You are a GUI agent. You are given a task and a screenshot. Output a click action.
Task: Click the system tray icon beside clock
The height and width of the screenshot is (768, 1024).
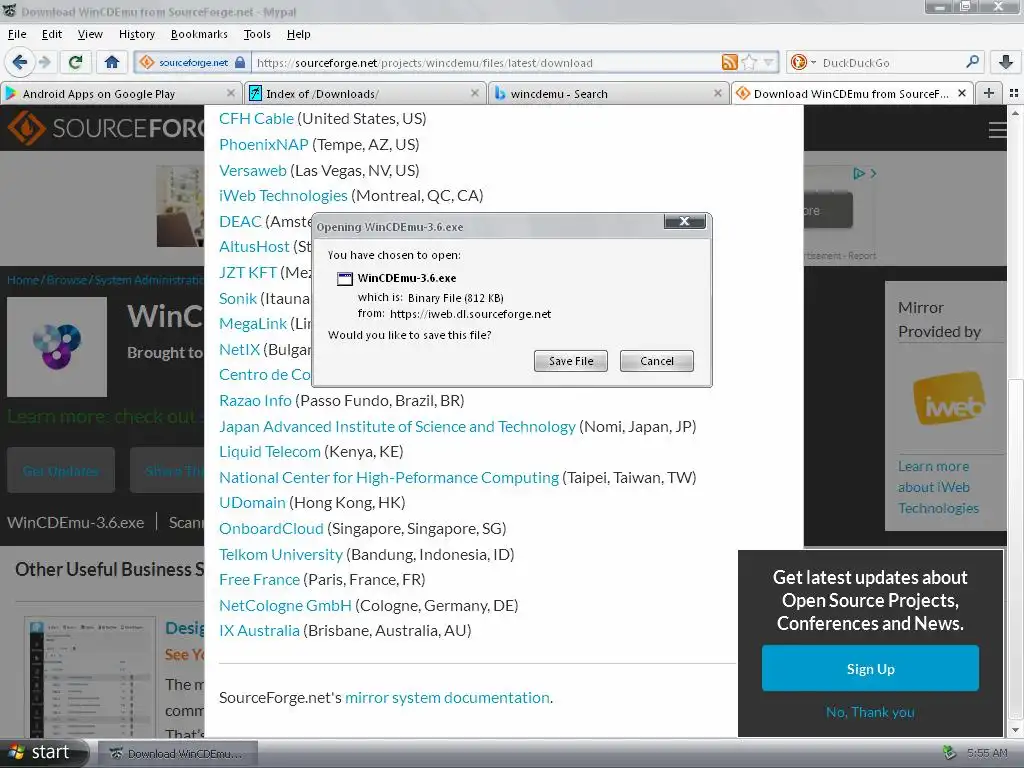pyautogui.click(x=950, y=753)
